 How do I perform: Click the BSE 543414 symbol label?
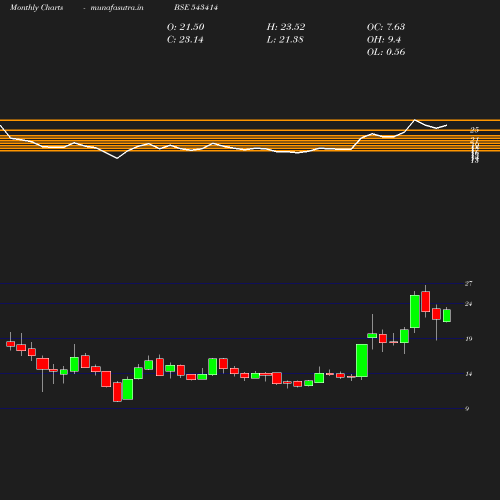(x=196, y=7)
